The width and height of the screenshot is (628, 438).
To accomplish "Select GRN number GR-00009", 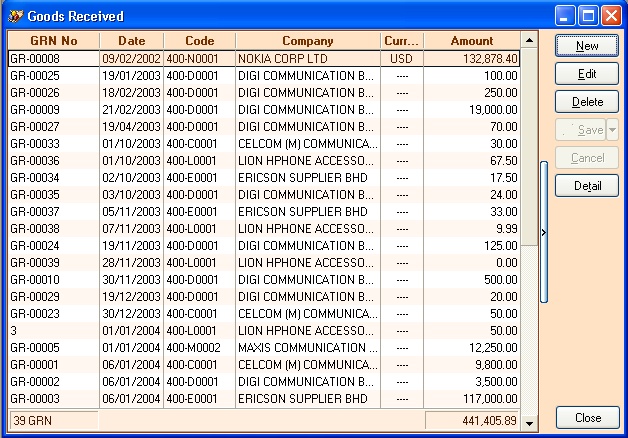I will (x=35, y=110).
